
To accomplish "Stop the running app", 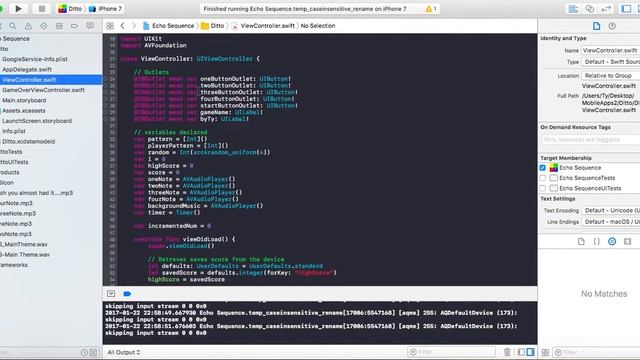I will tap(41, 9).
